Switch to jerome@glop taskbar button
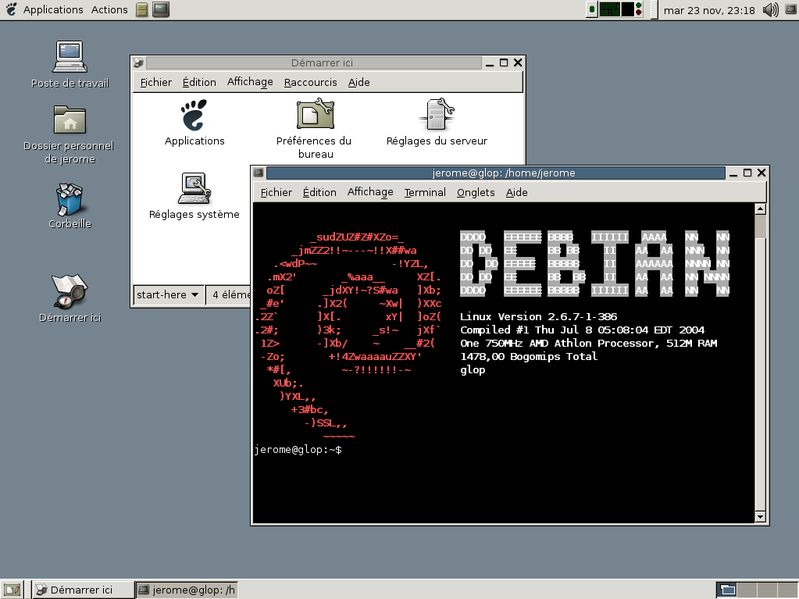Viewport: 799px width, 599px height. click(187, 590)
